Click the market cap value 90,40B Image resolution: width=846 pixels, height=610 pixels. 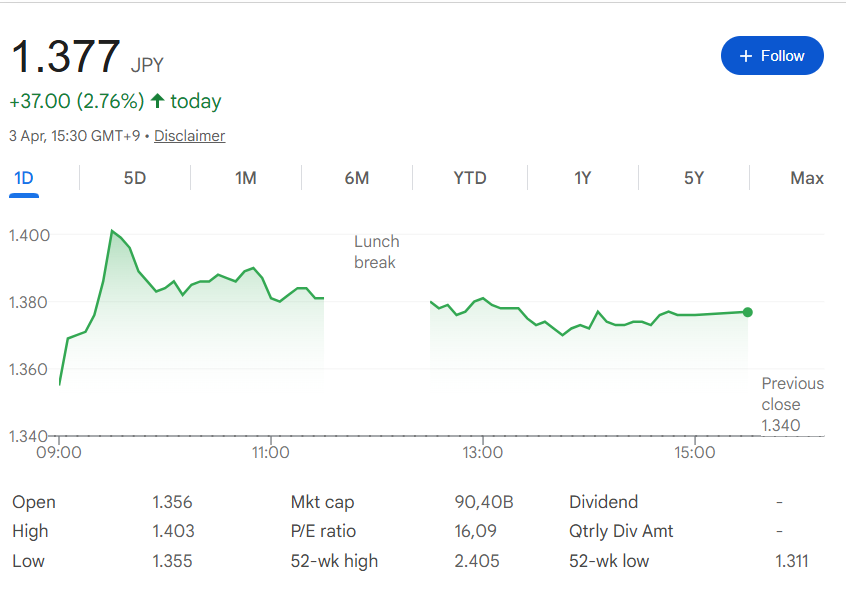pos(483,502)
